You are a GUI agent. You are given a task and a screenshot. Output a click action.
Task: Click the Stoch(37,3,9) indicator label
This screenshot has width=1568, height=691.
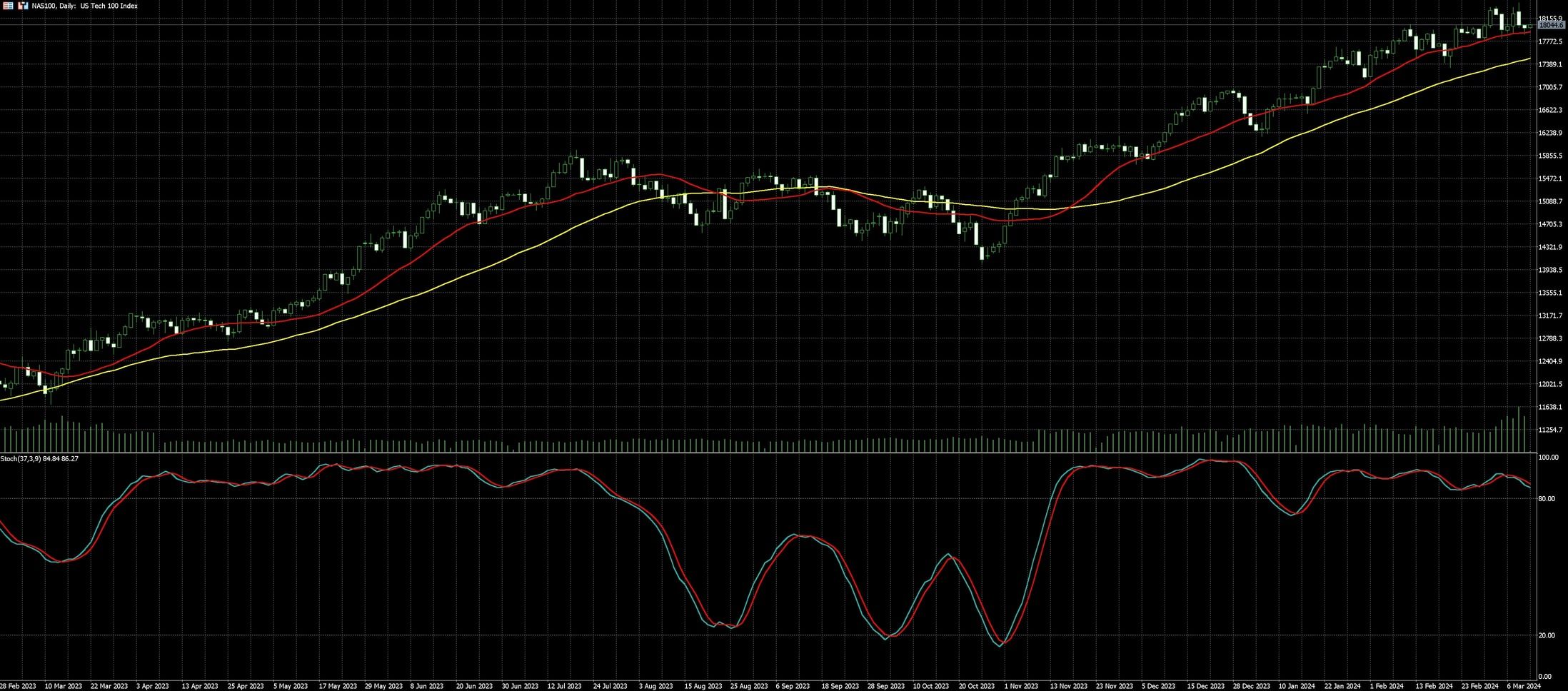[x=39, y=458]
